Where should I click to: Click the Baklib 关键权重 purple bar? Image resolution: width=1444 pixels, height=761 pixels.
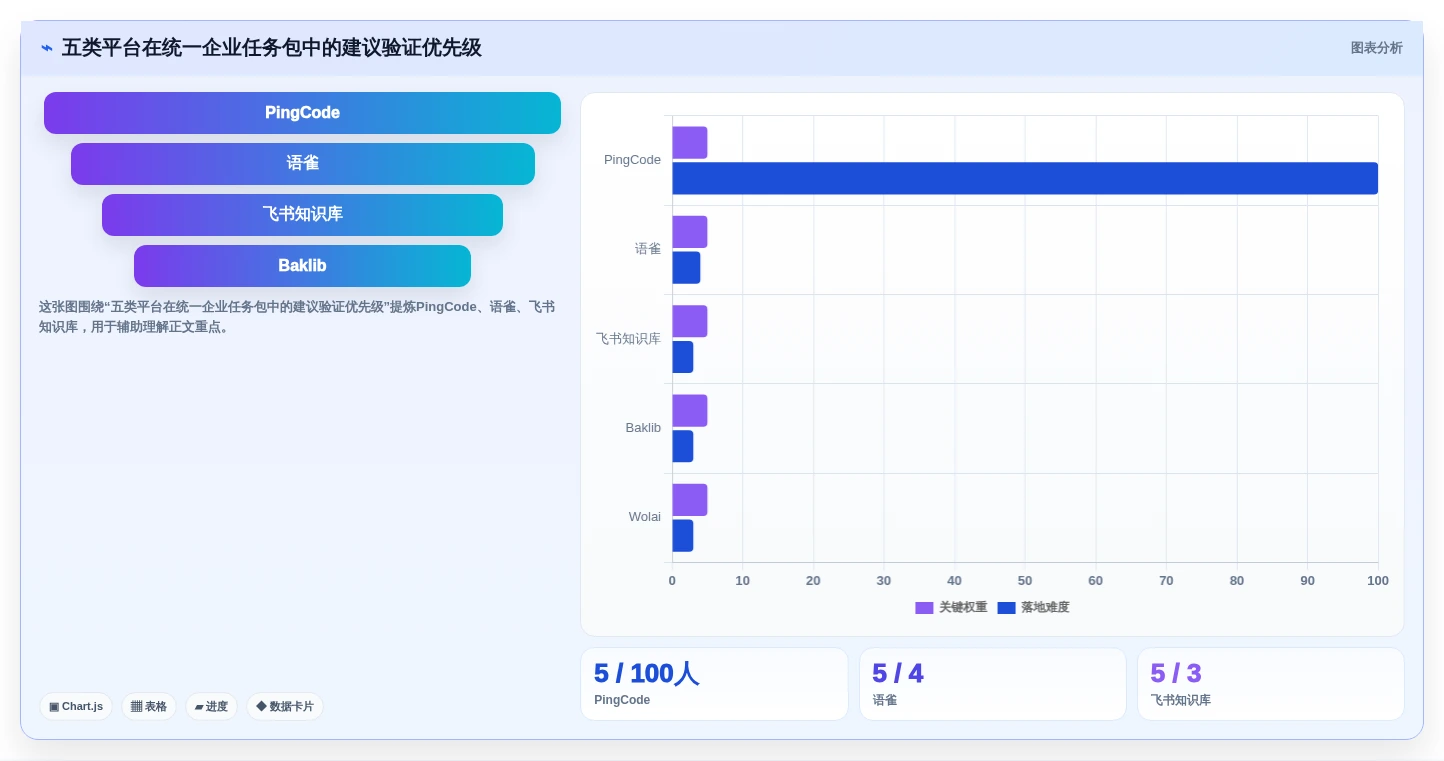click(x=690, y=411)
